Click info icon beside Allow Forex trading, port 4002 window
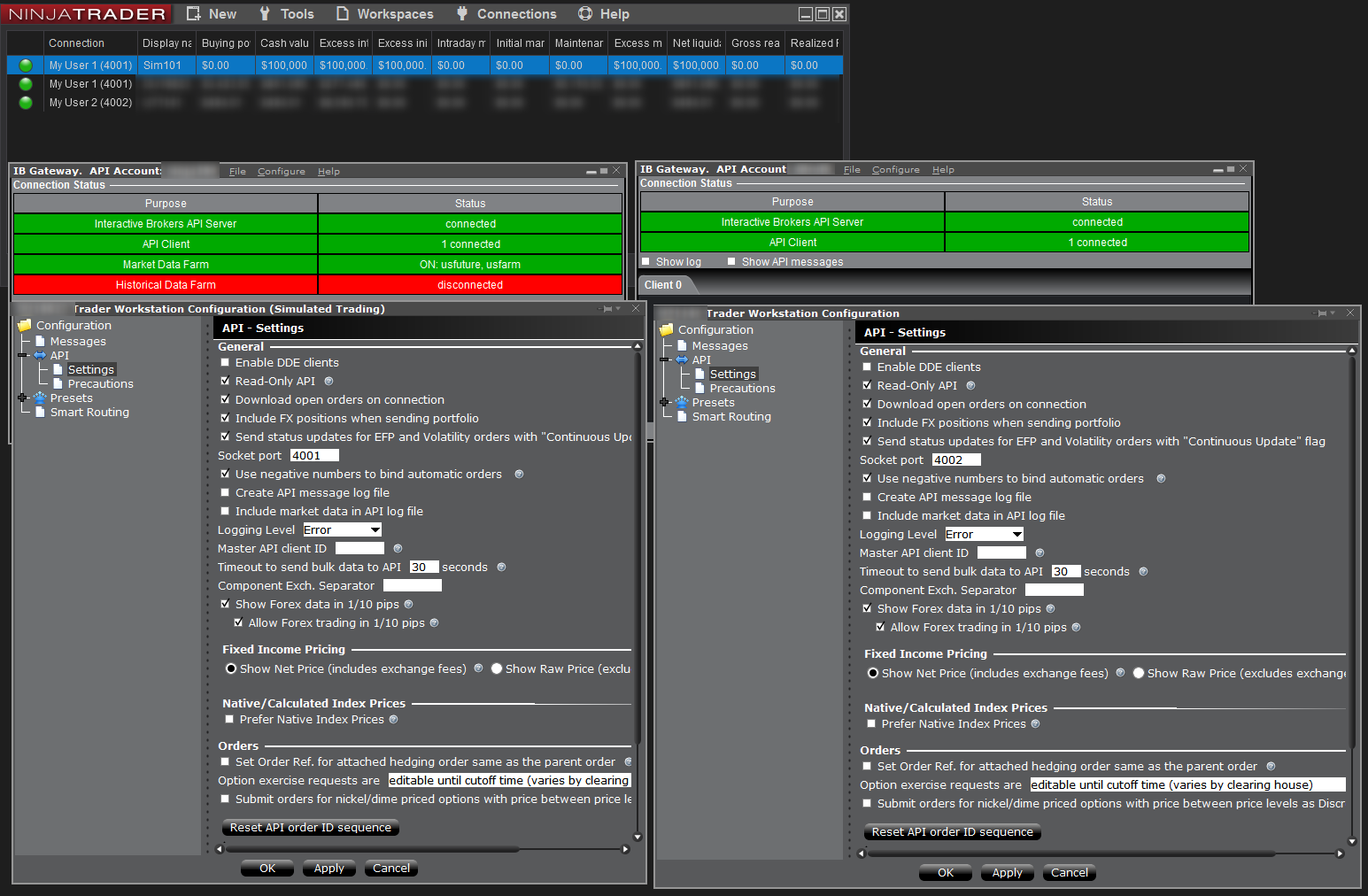 (x=1076, y=628)
